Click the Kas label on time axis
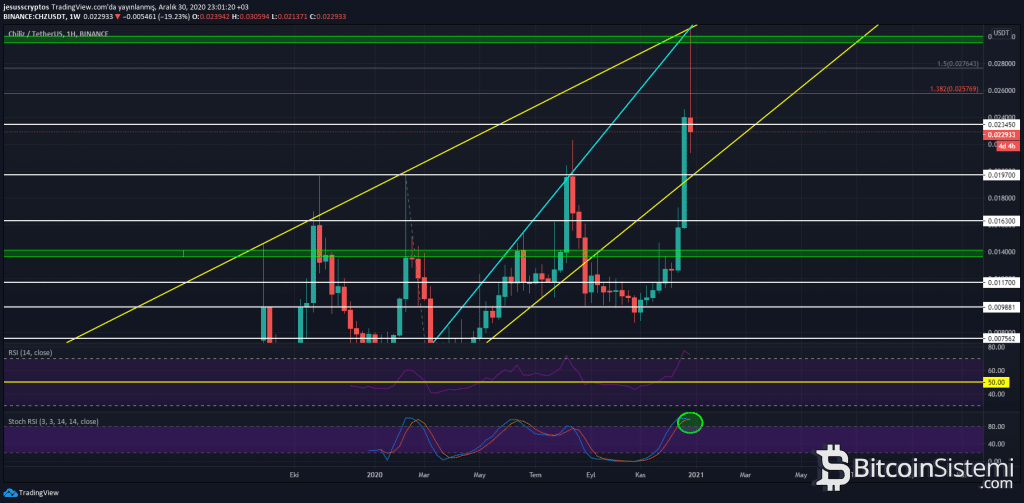The width and height of the screenshot is (1024, 503). tap(641, 476)
